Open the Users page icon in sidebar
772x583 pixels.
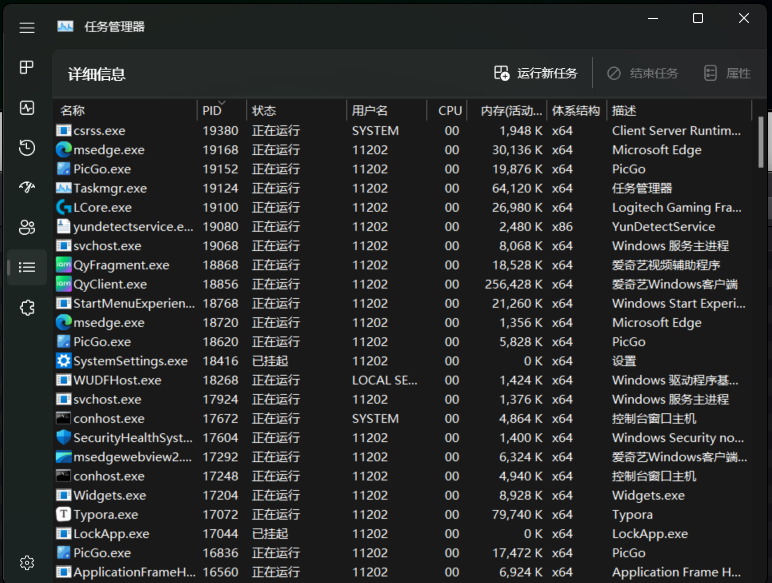pos(27,227)
